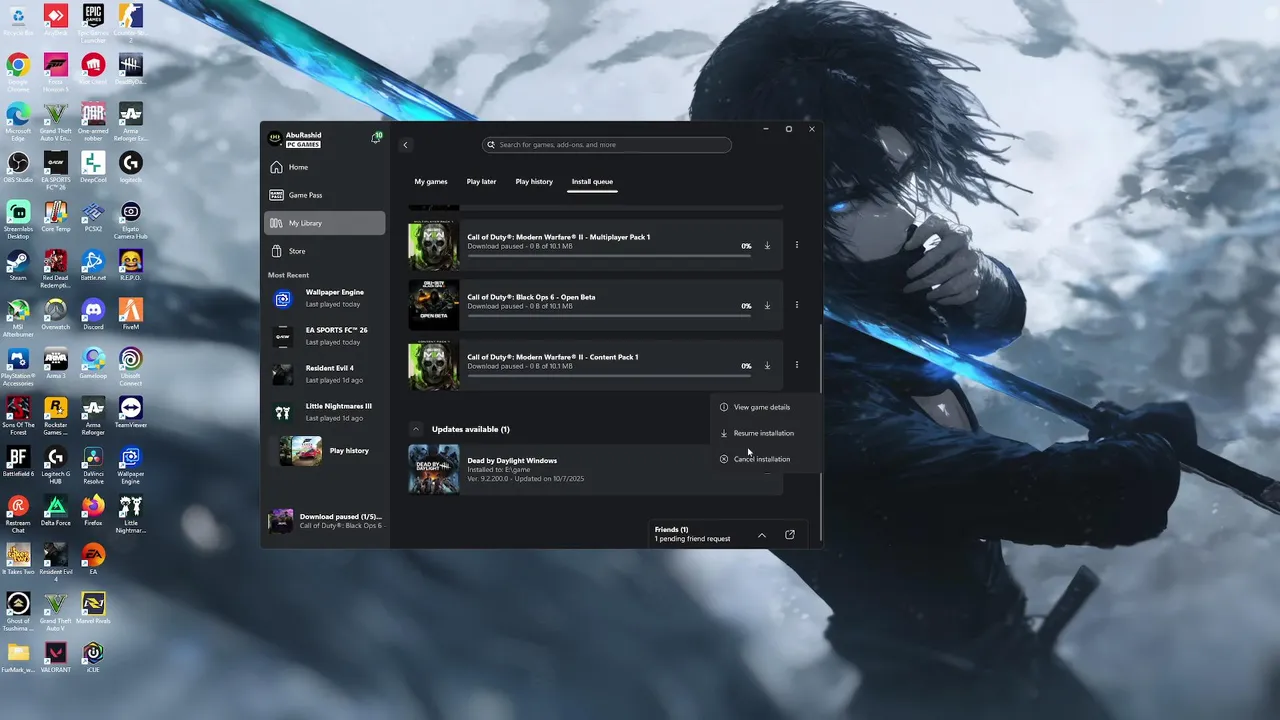Open AbuRashid profile avatar
Image resolution: width=1280 pixels, height=720 pixels.
(275, 139)
